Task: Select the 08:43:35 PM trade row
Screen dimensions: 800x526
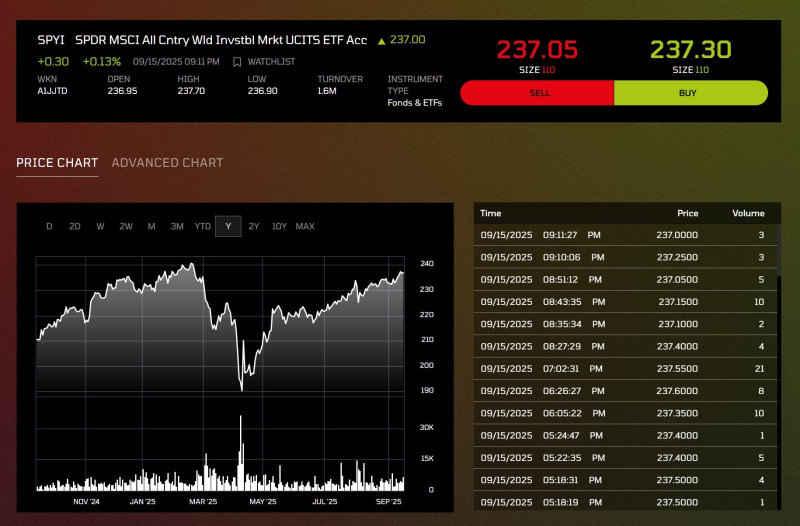Action: [625, 302]
